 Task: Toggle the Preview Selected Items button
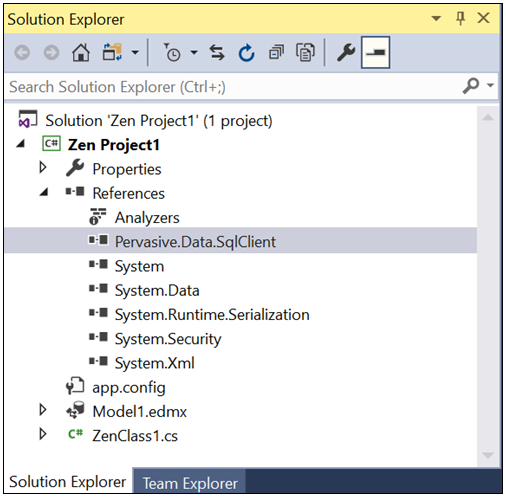pos(375,53)
